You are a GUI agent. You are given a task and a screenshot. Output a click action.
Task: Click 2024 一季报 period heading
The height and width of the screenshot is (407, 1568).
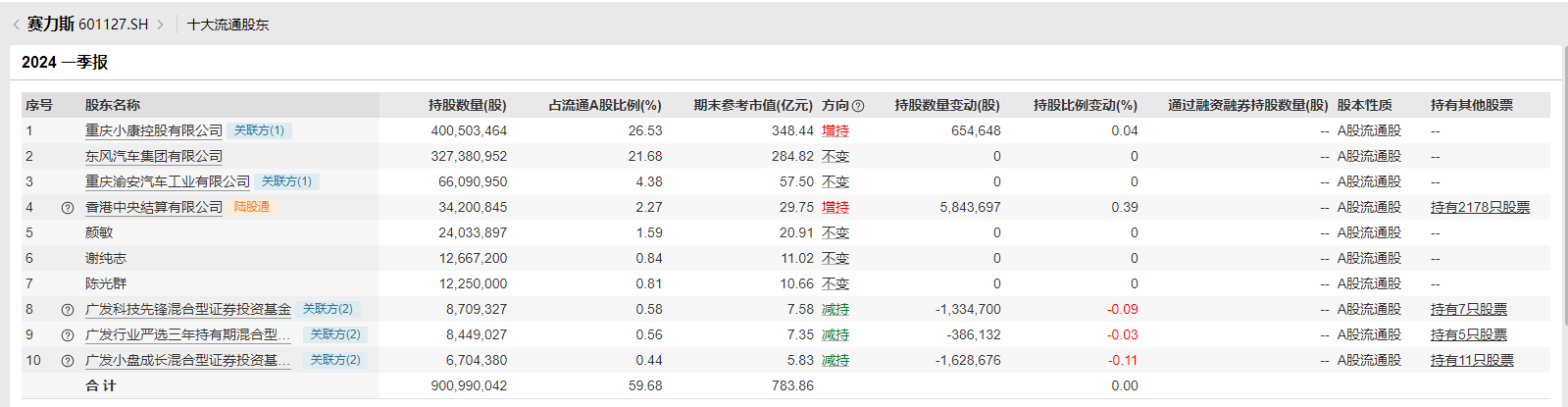coord(65,62)
